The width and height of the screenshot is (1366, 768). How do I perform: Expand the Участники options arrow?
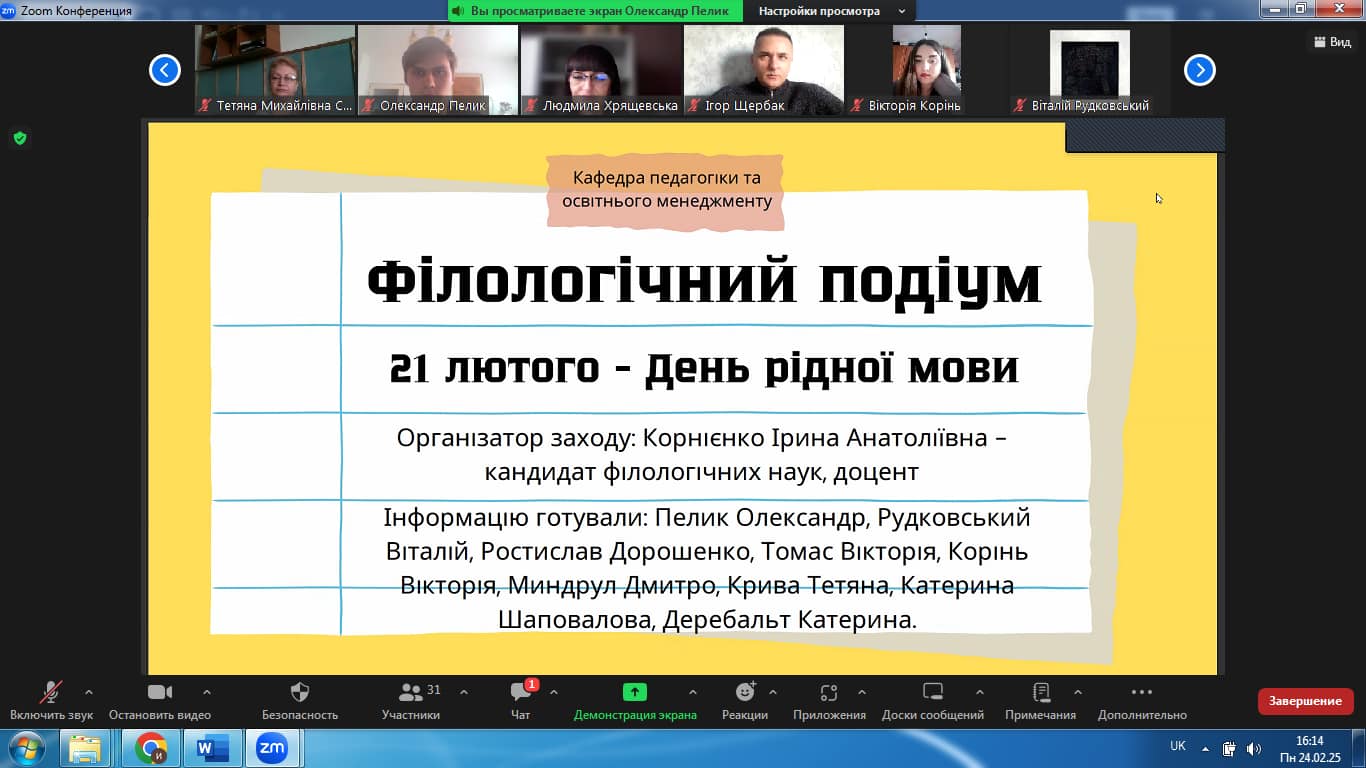point(464,692)
